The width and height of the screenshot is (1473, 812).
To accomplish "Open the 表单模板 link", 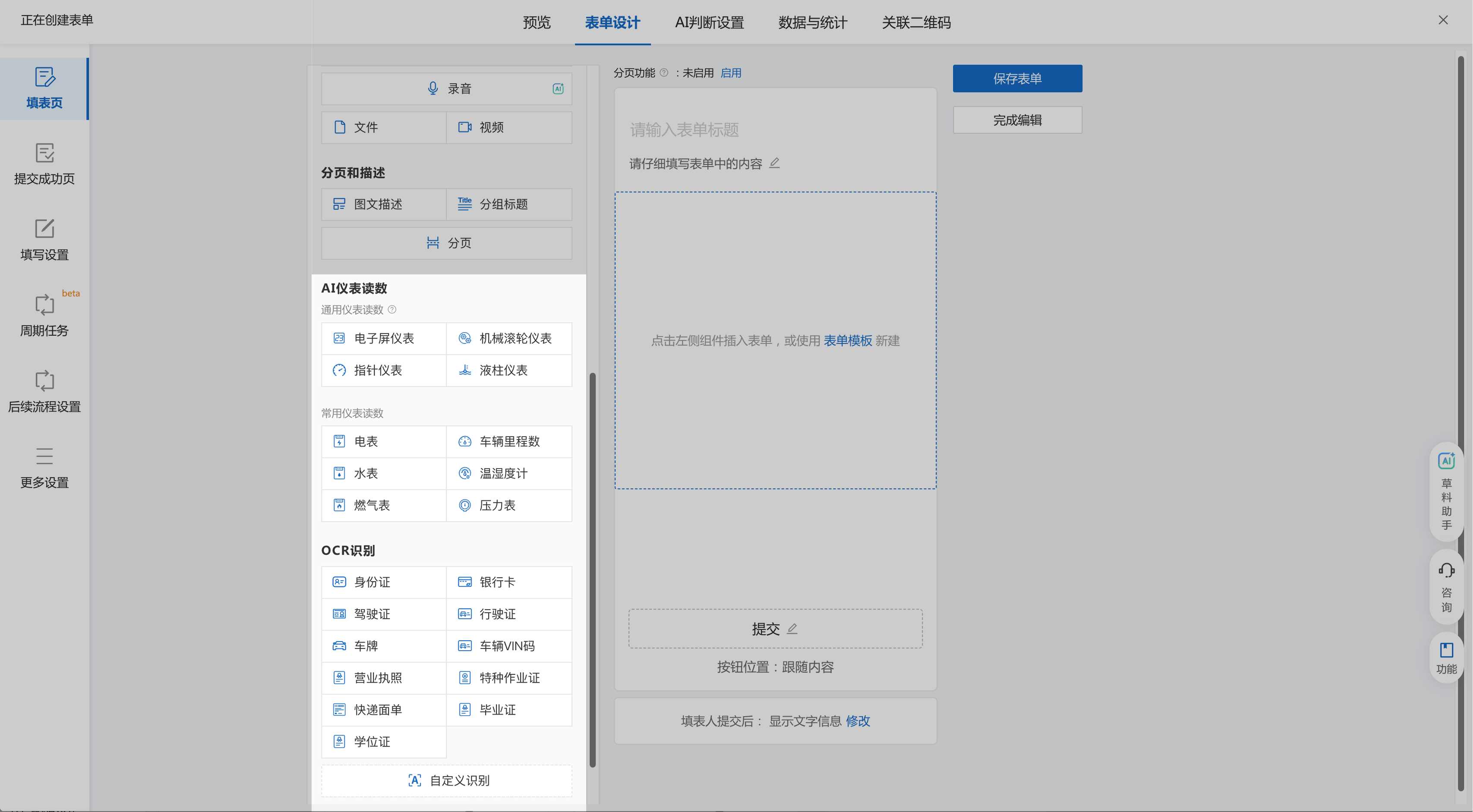I will coord(848,341).
